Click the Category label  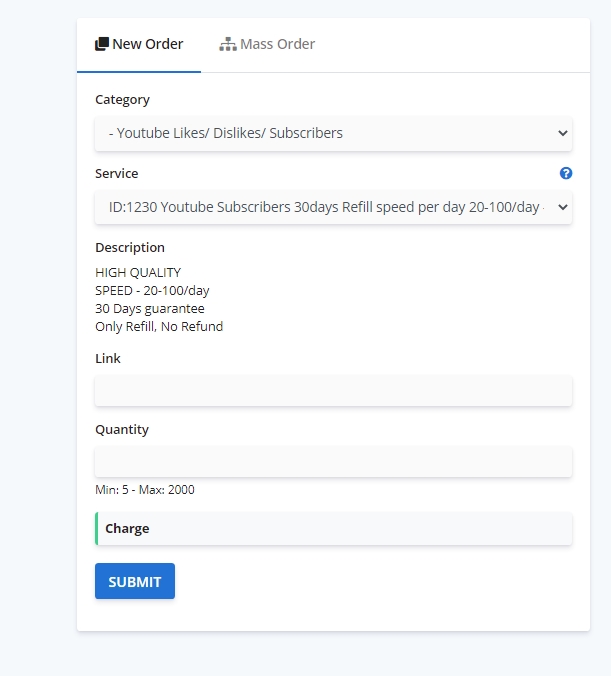point(122,100)
